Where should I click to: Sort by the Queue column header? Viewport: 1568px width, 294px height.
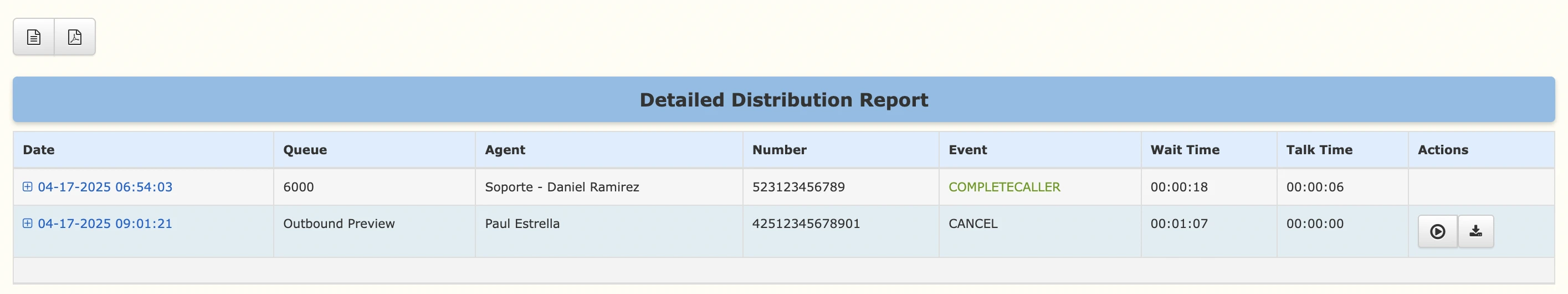(x=305, y=150)
